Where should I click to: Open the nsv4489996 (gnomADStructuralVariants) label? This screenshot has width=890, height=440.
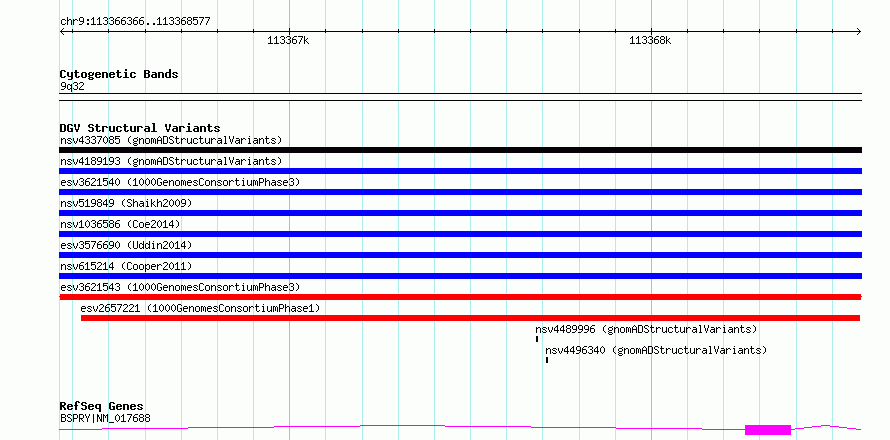point(646,329)
